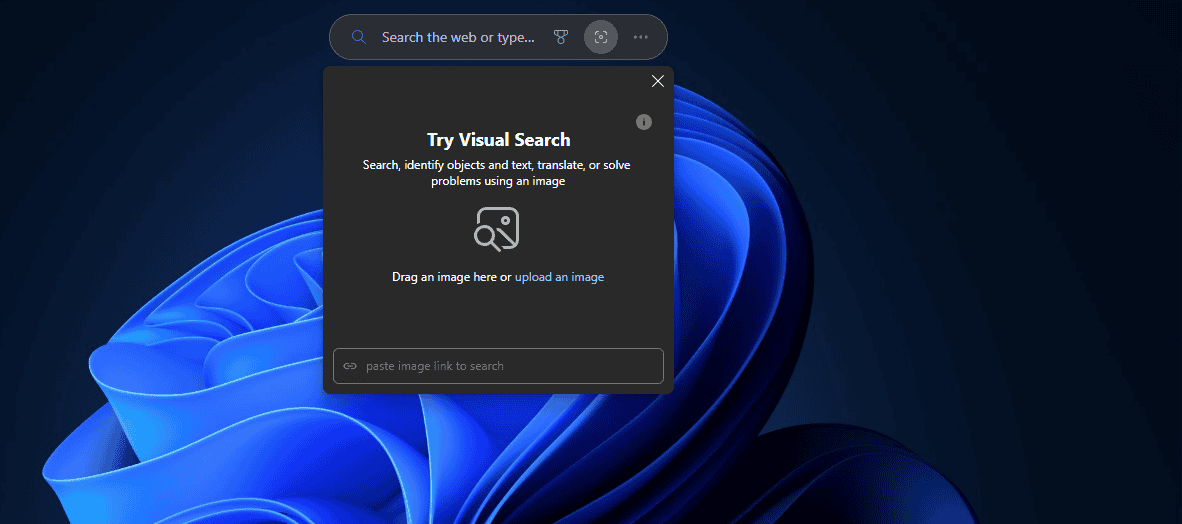The width and height of the screenshot is (1182, 524).
Task: Click the Try Visual Search heading
Action: tap(498, 139)
